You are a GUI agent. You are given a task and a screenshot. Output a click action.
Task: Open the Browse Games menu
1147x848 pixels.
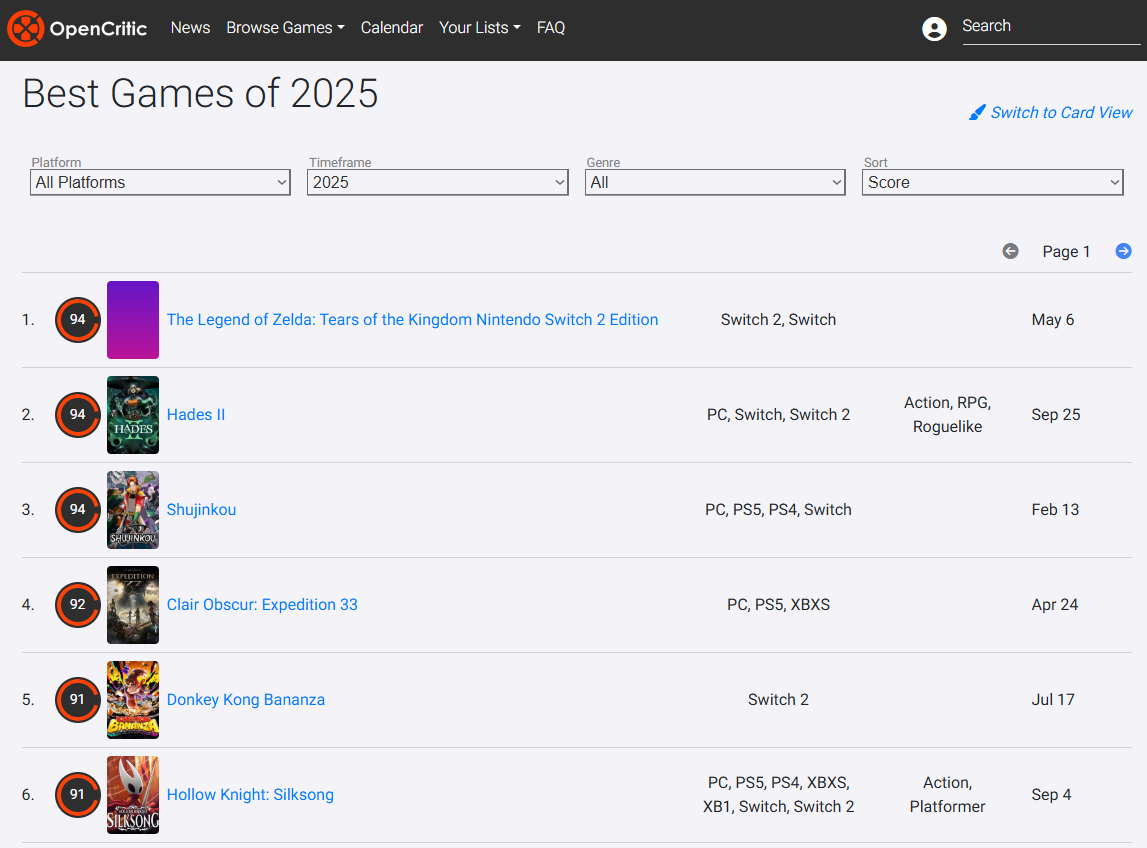285,28
